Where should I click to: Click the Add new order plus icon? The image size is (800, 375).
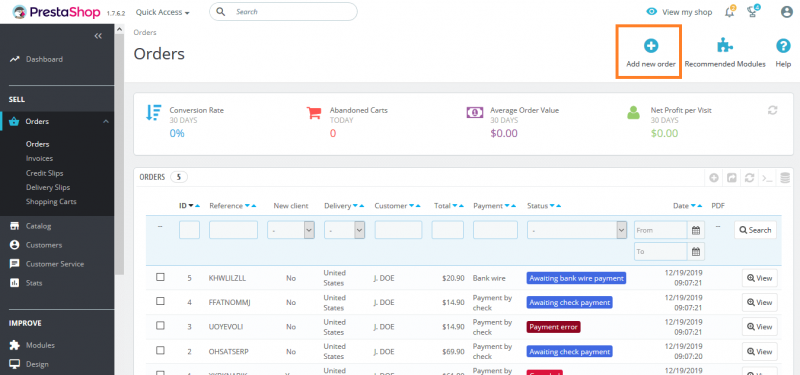[651, 46]
